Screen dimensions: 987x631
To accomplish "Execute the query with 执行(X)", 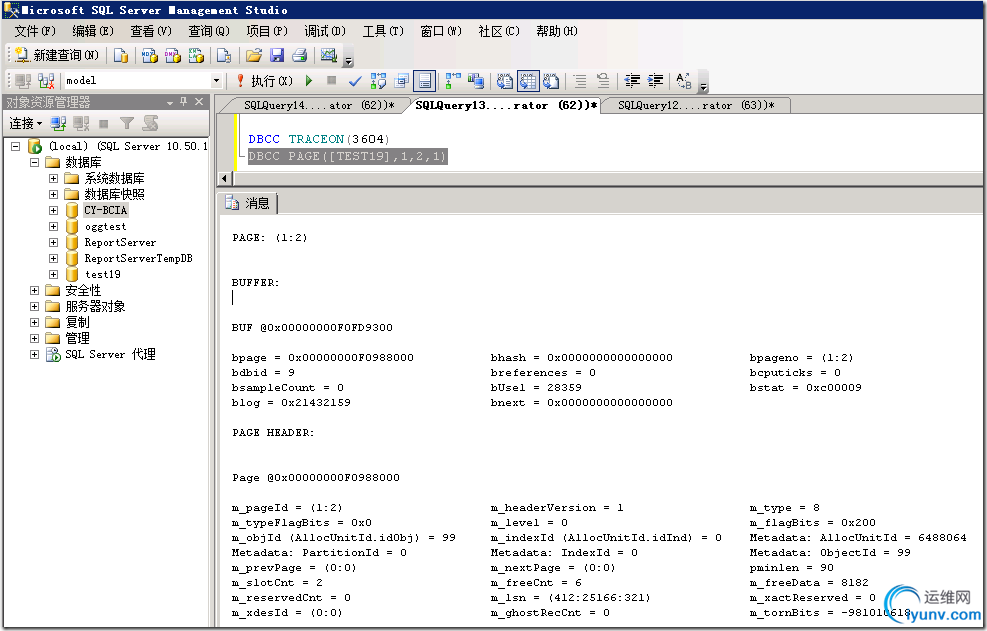I will (x=264, y=81).
